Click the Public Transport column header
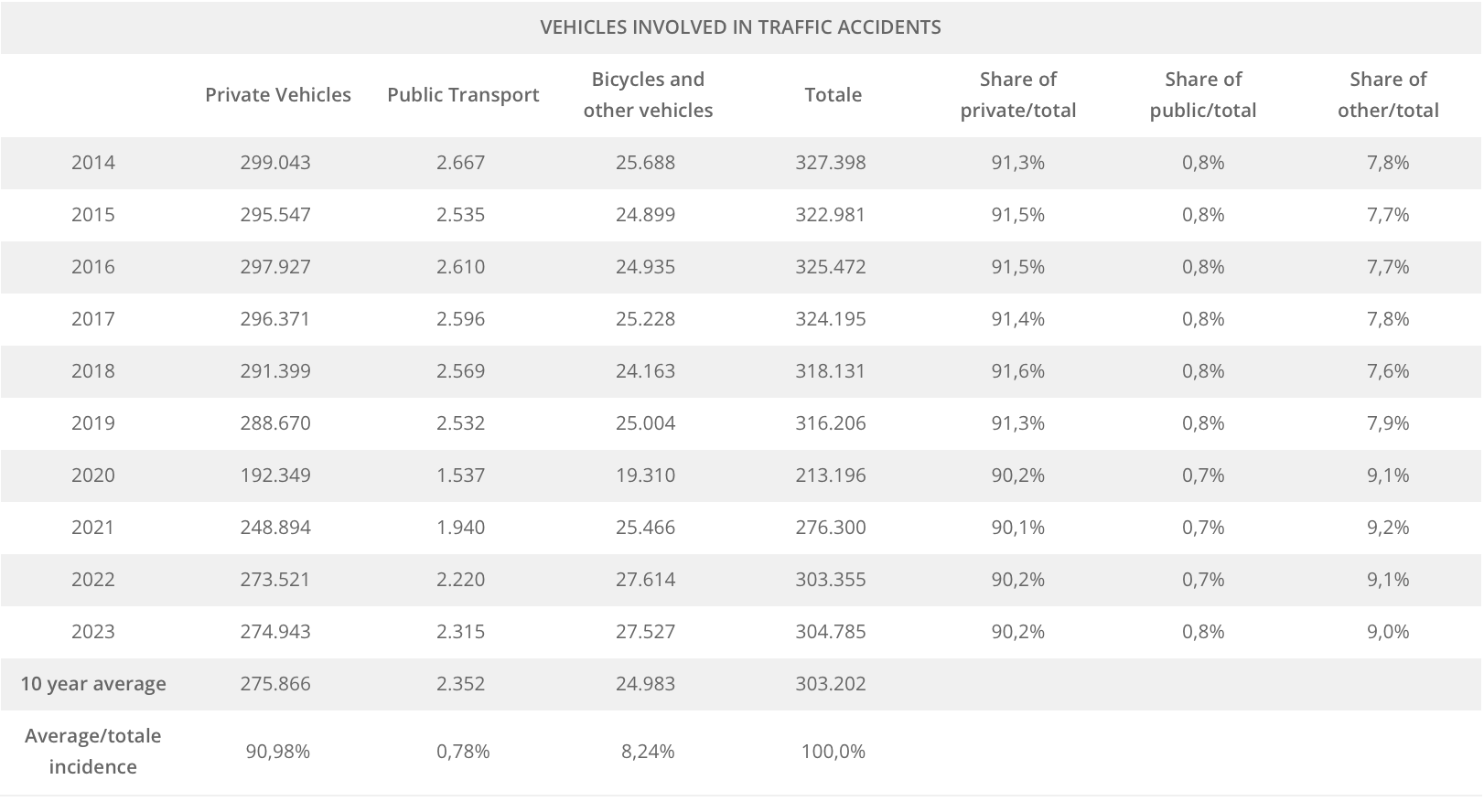 [463, 95]
